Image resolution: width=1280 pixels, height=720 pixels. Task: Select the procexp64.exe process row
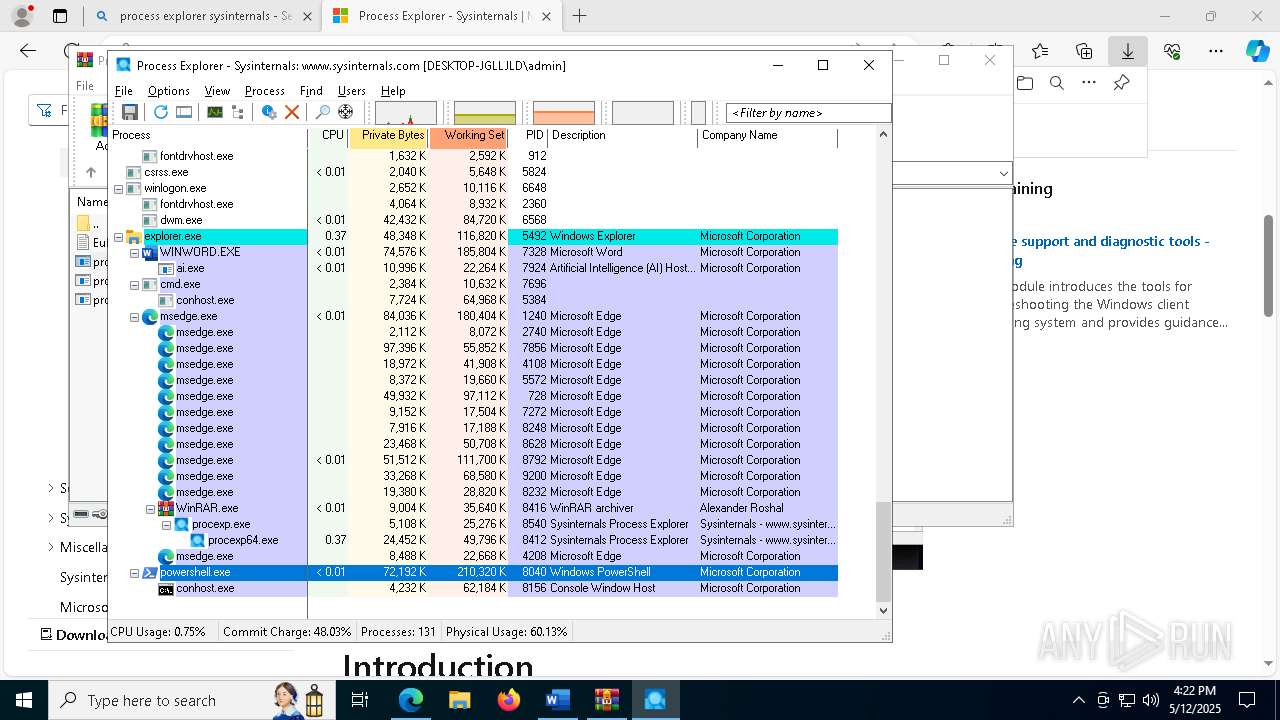[473, 540]
